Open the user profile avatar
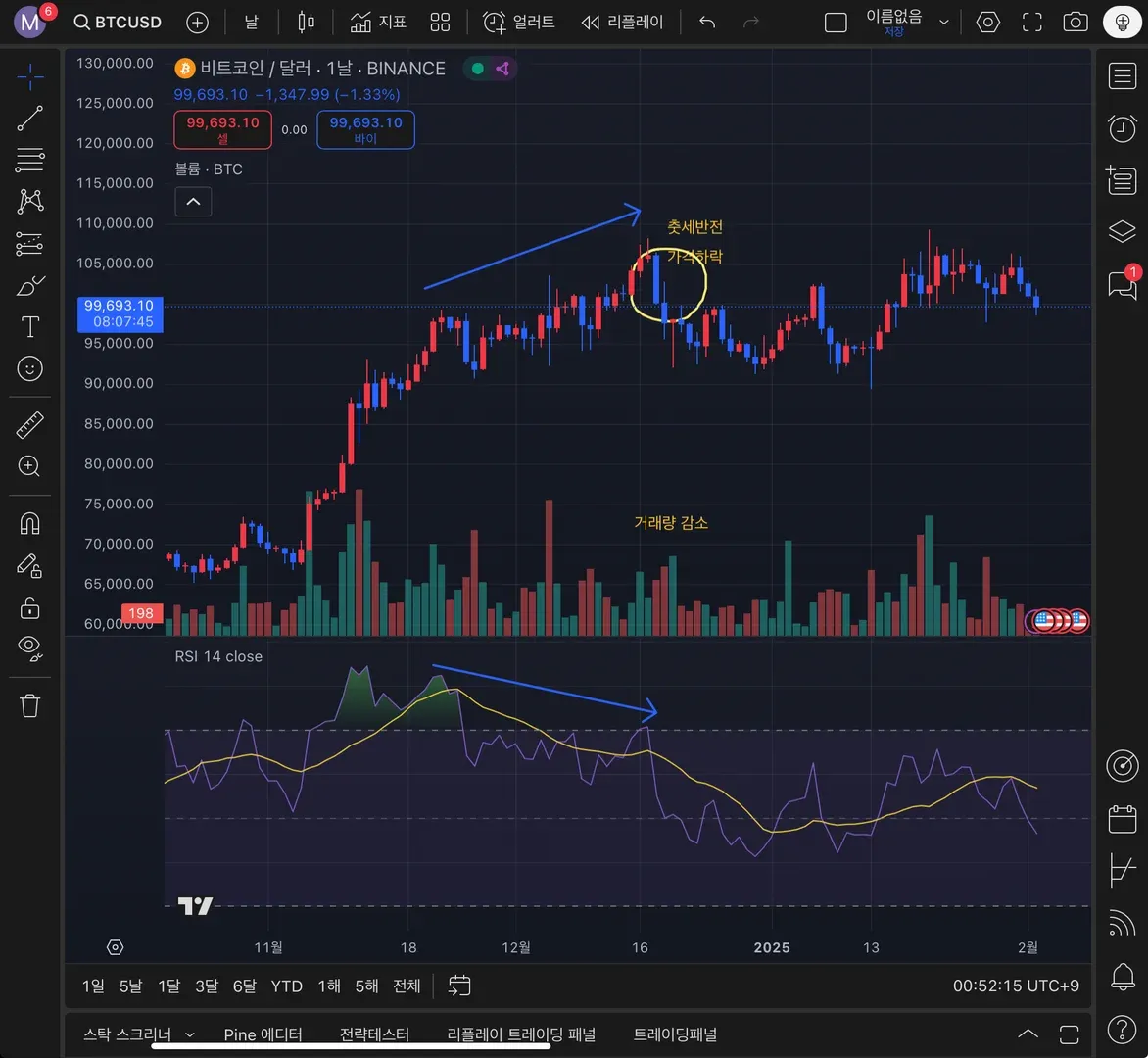Screen dimensions: 1148x1058 [30, 22]
